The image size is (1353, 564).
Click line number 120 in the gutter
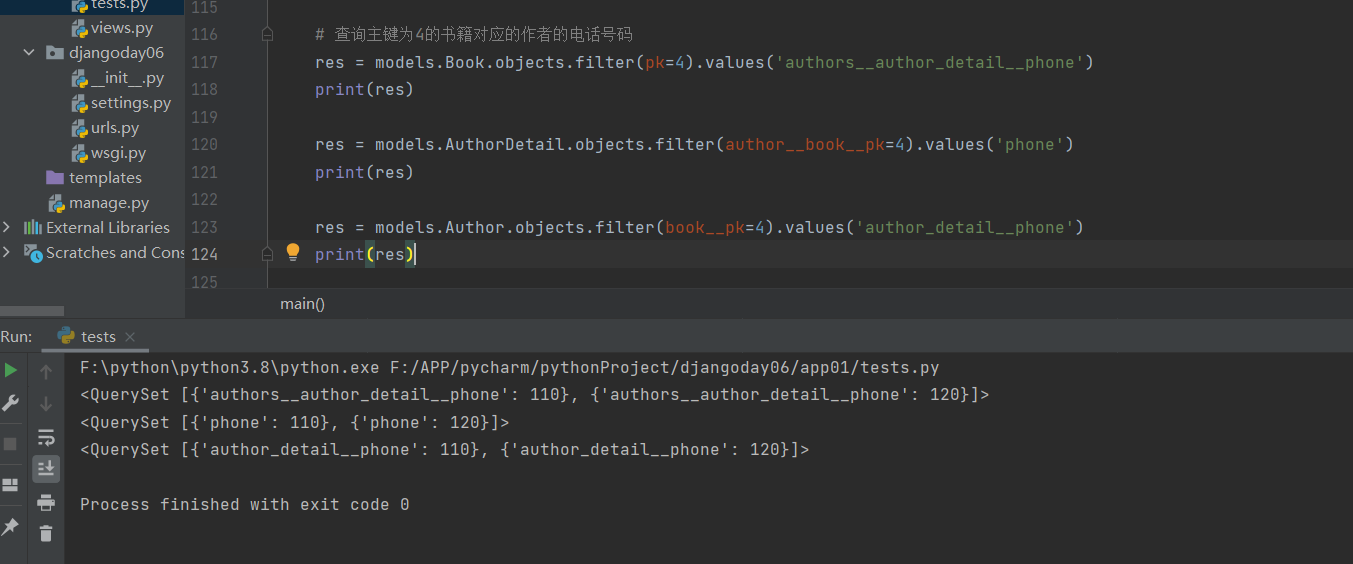tap(204, 144)
